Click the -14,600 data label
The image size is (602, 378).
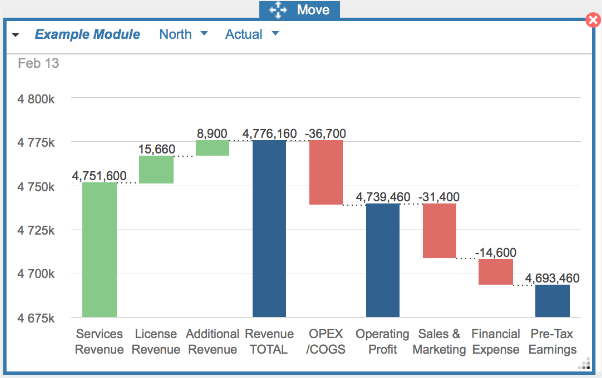496,253
